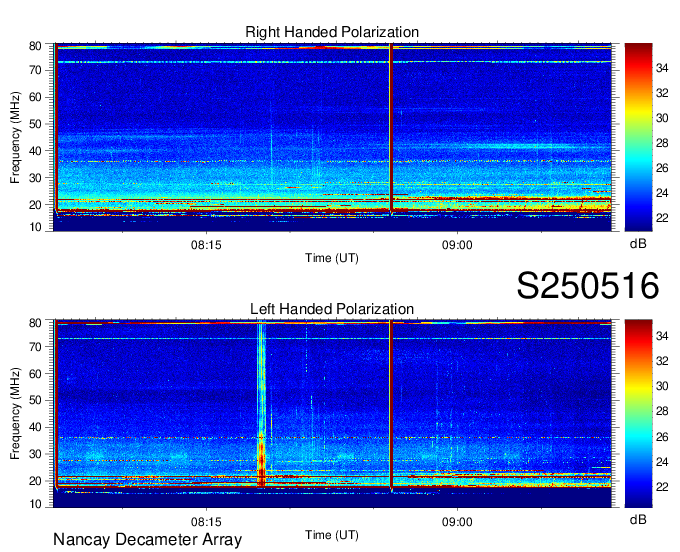Click the 32 dB mark on the Left Handed colorbar
Image resolution: width=680 pixels, height=552 pixels.
(662, 361)
